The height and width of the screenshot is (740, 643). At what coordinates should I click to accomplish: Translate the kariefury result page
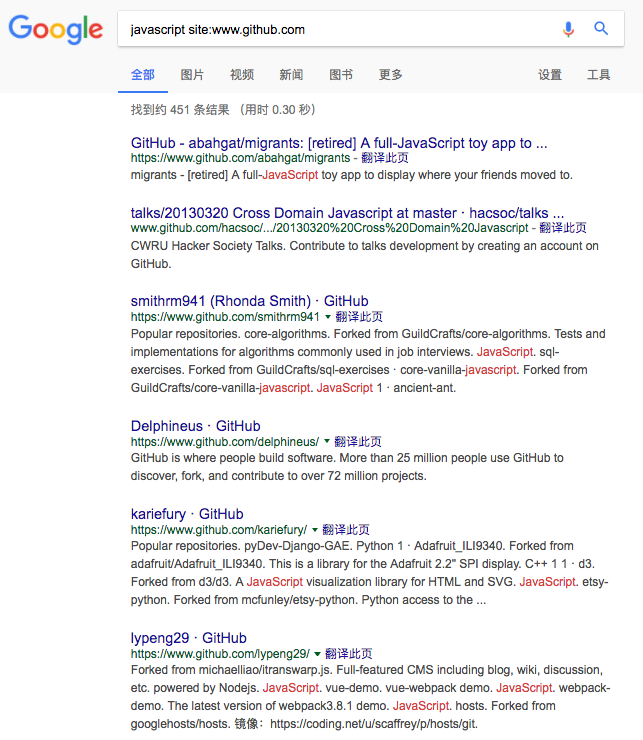coord(346,530)
